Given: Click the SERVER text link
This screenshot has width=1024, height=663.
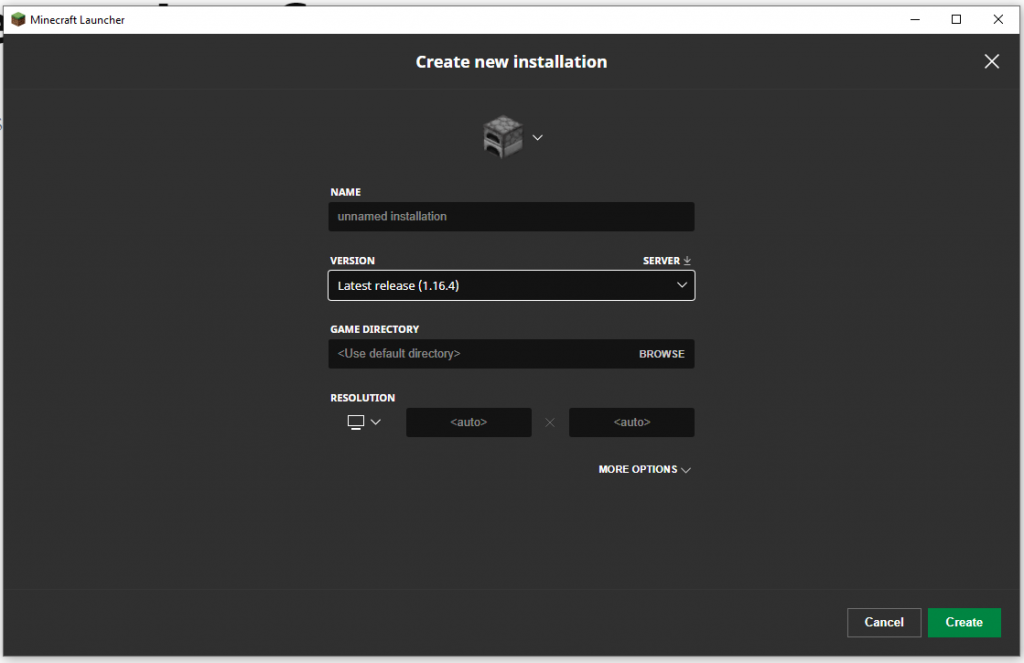Looking at the screenshot, I should (661, 261).
